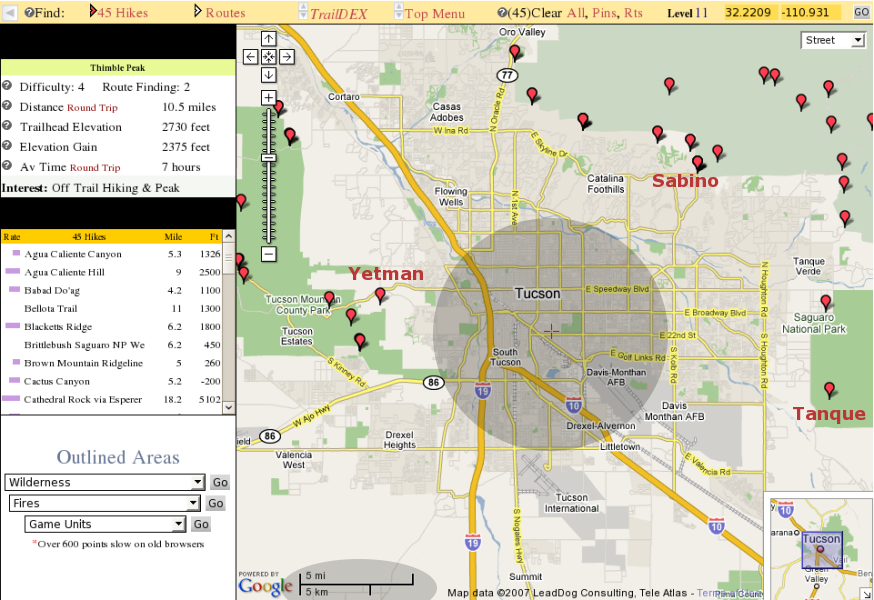Pan the map right with the arrow
874x600 pixels.
pyautogui.click(x=287, y=56)
